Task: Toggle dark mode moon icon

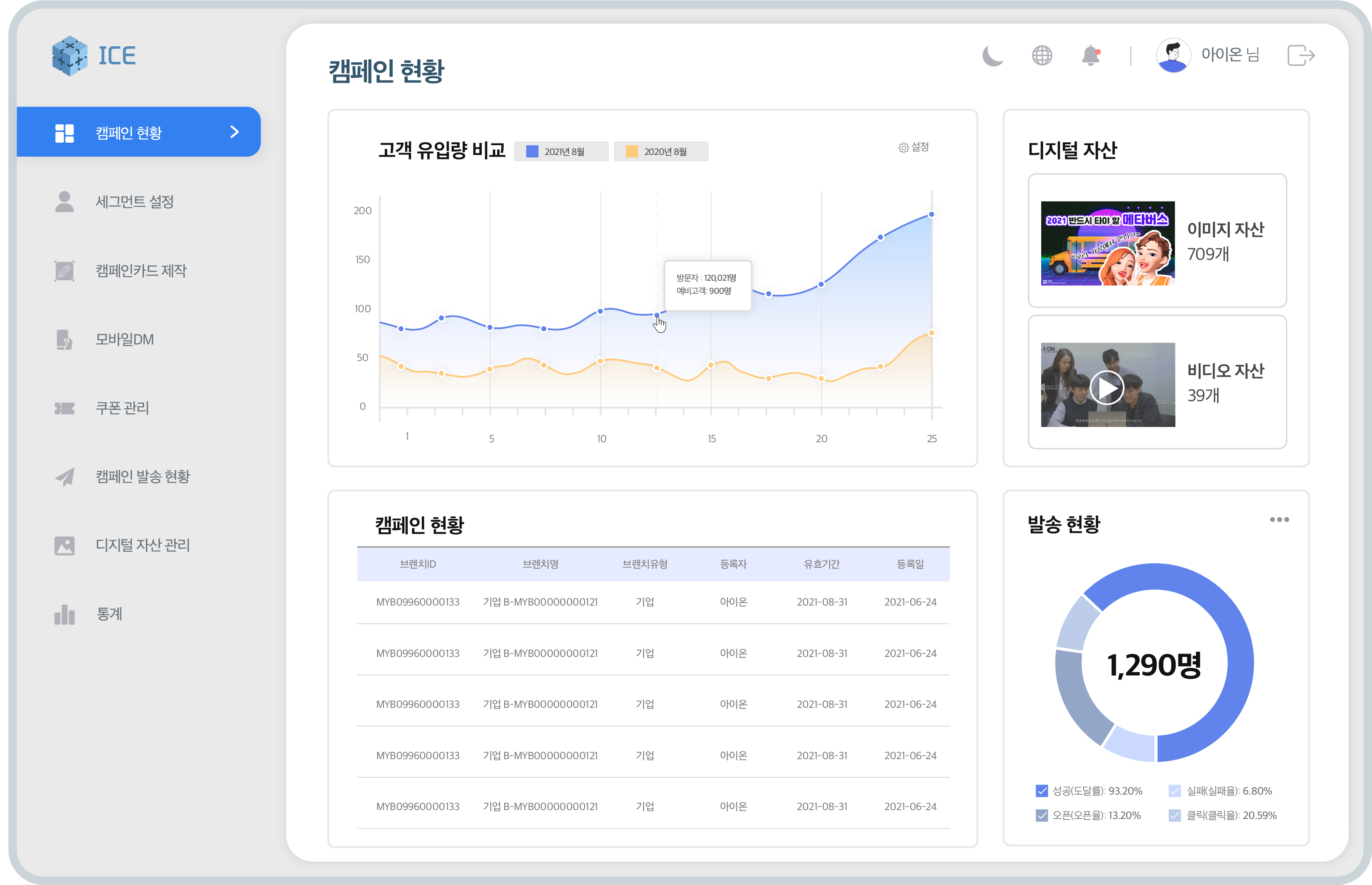Action: 992,56
